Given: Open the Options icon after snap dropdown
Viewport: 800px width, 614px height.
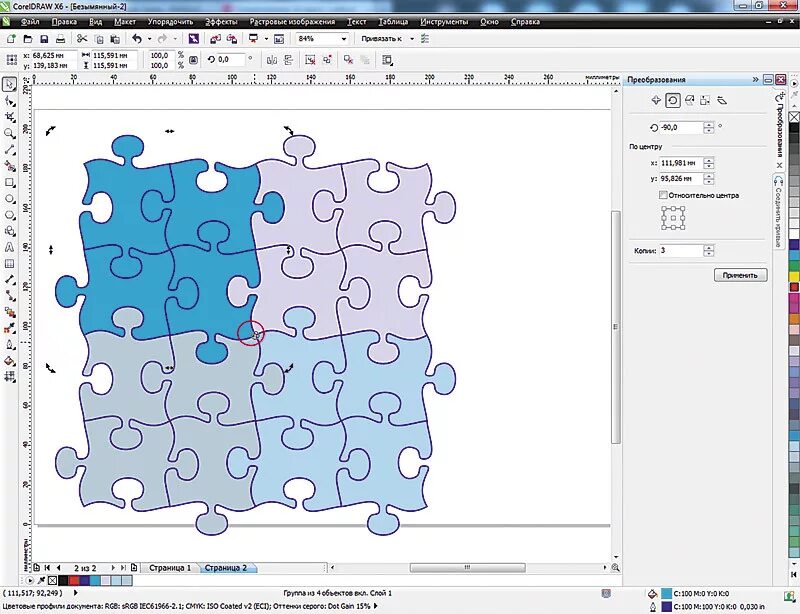Looking at the screenshot, I should [425, 39].
